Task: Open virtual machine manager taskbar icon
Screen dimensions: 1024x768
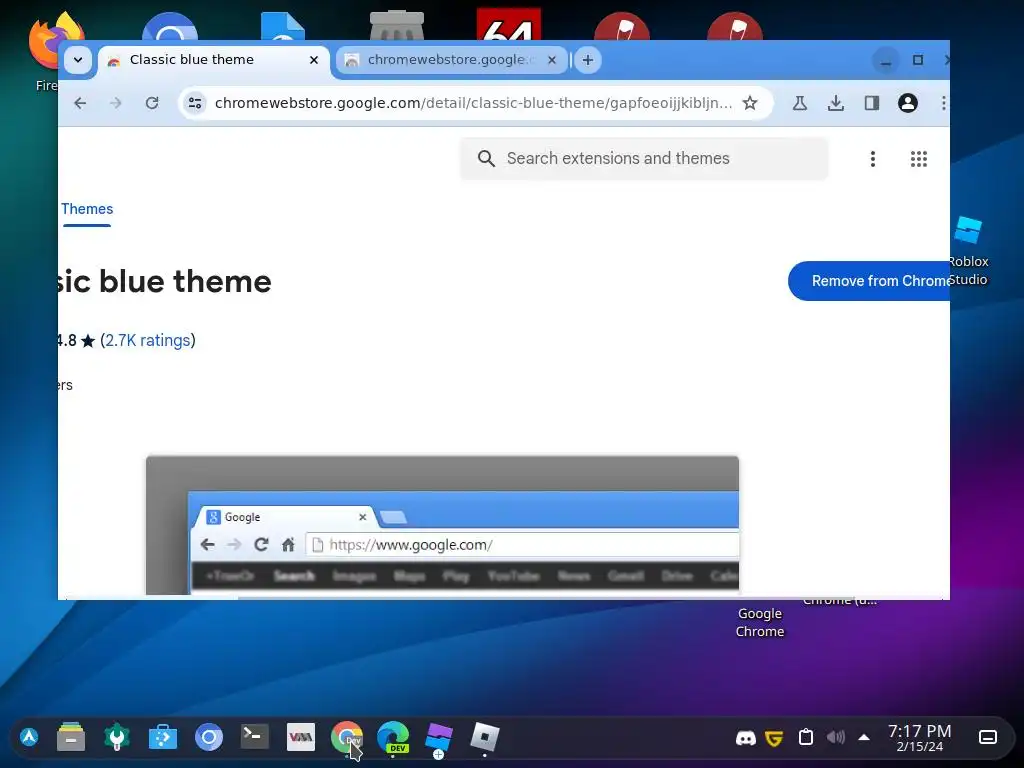Action: (300, 737)
